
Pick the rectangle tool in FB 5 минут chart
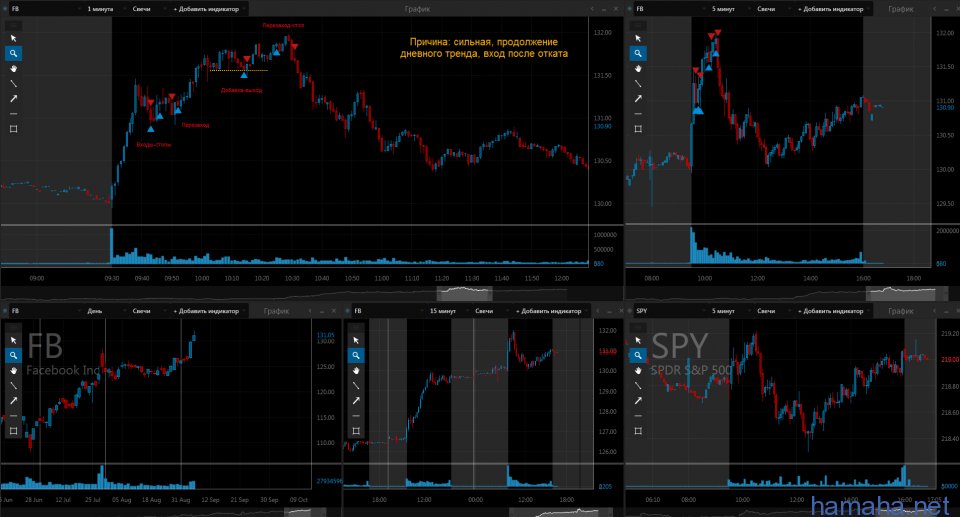(638, 129)
